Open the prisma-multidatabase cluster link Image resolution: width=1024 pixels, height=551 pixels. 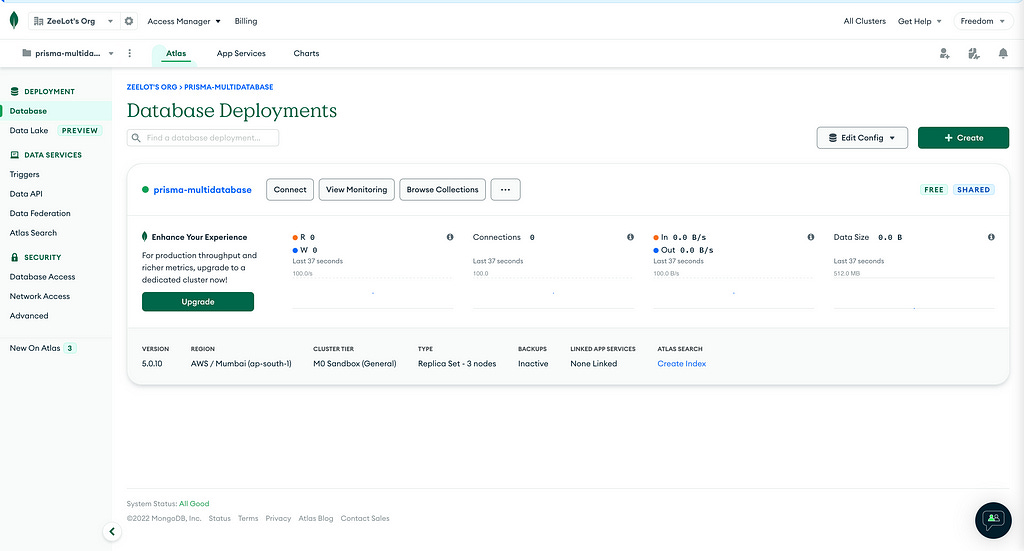[x=202, y=190]
